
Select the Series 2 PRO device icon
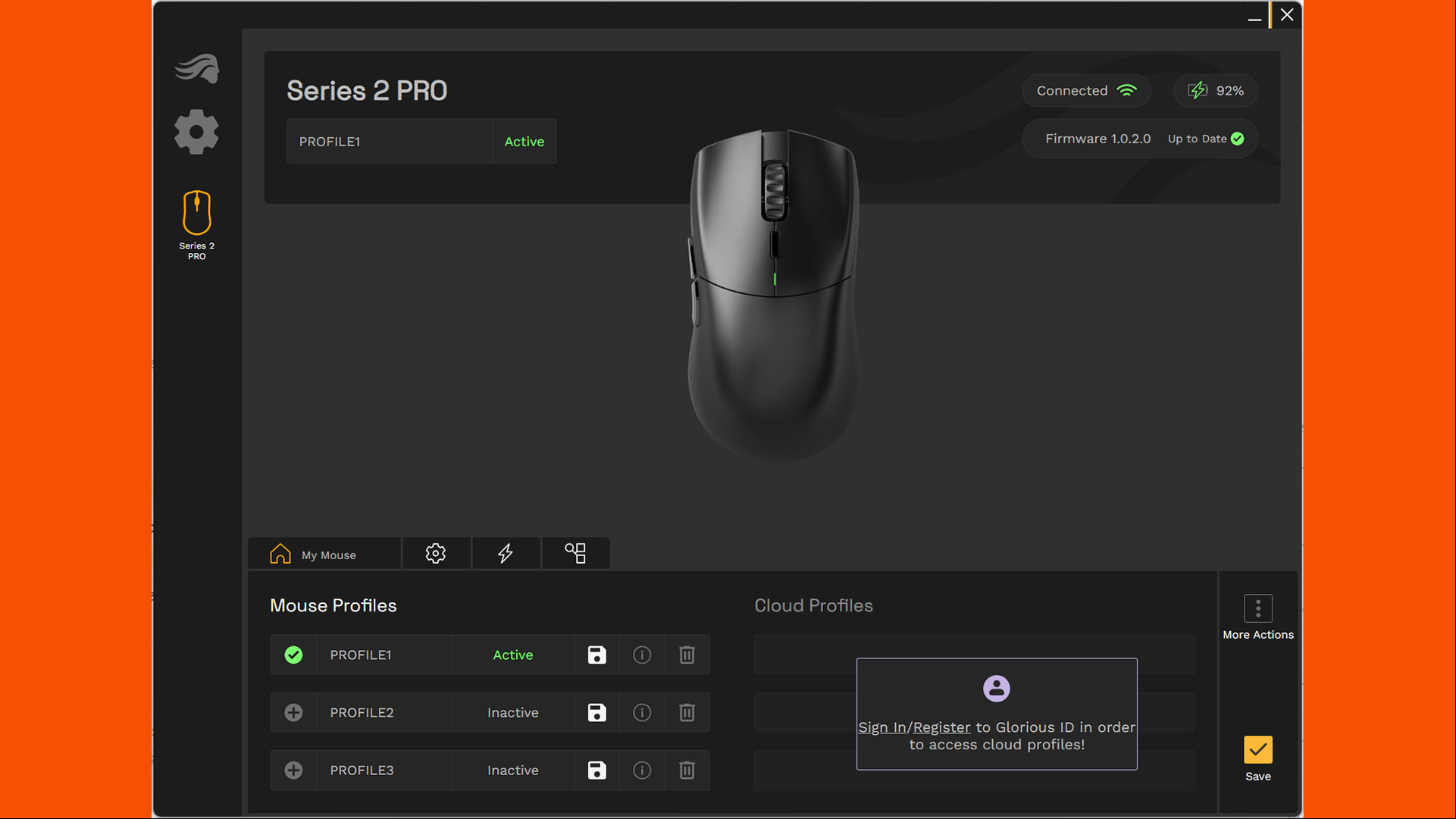(196, 224)
